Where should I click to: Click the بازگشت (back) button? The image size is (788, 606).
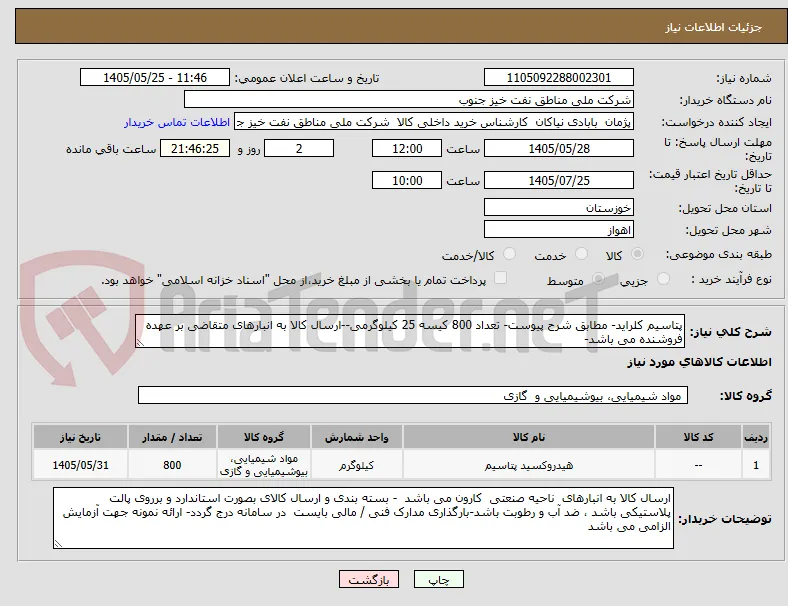tap(369, 579)
